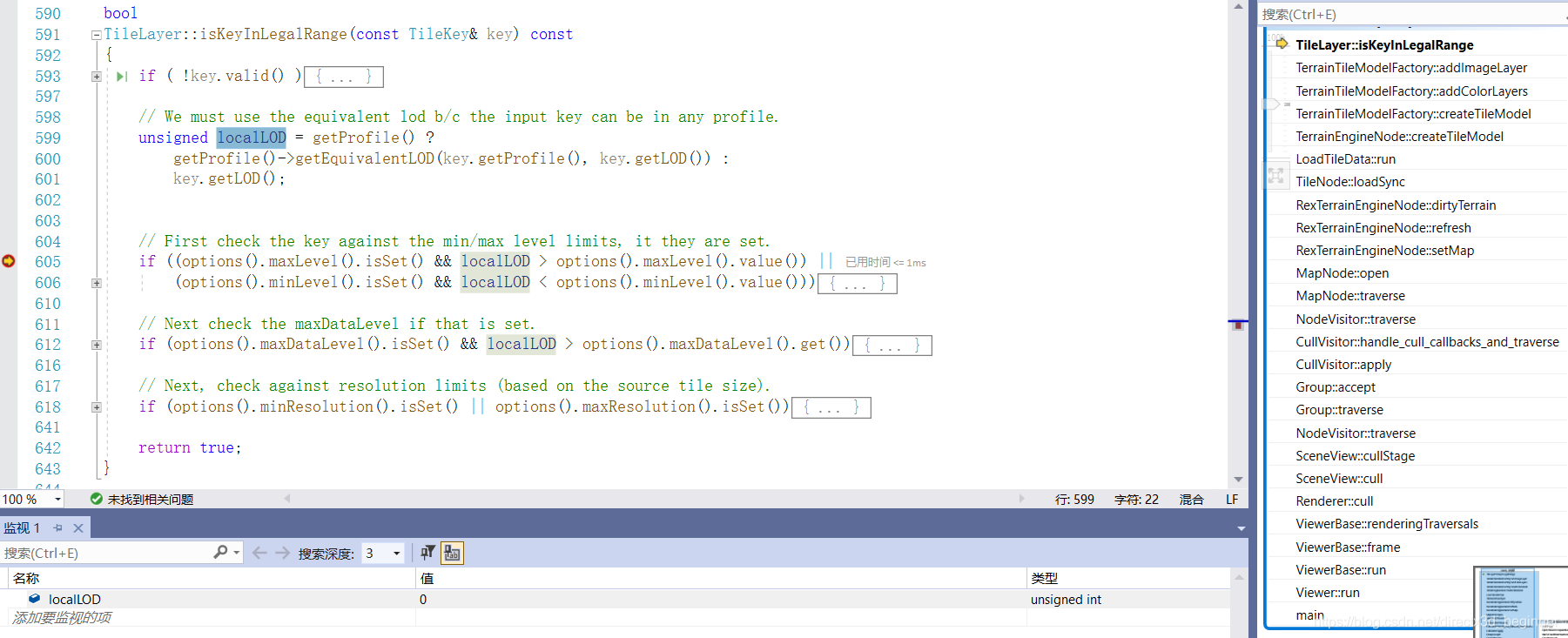Screen dimensions: 1568x638
Task: Click the collapsed { ... } box on line 618
Action: coord(831,407)
